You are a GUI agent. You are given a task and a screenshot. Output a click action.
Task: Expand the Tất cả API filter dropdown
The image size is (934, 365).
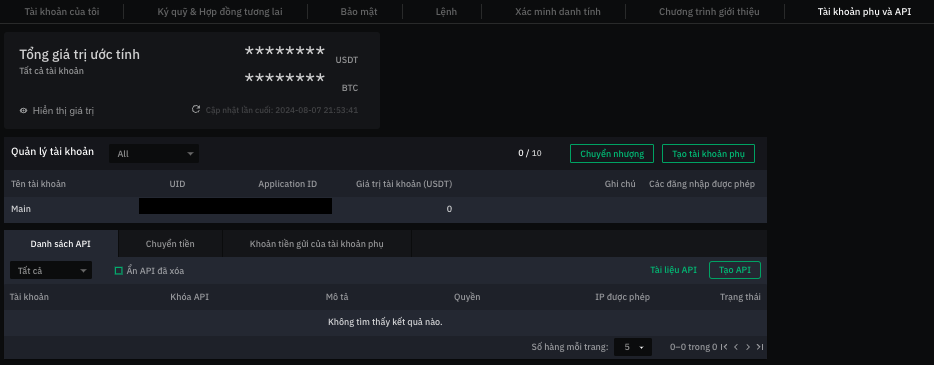[51, 270]
